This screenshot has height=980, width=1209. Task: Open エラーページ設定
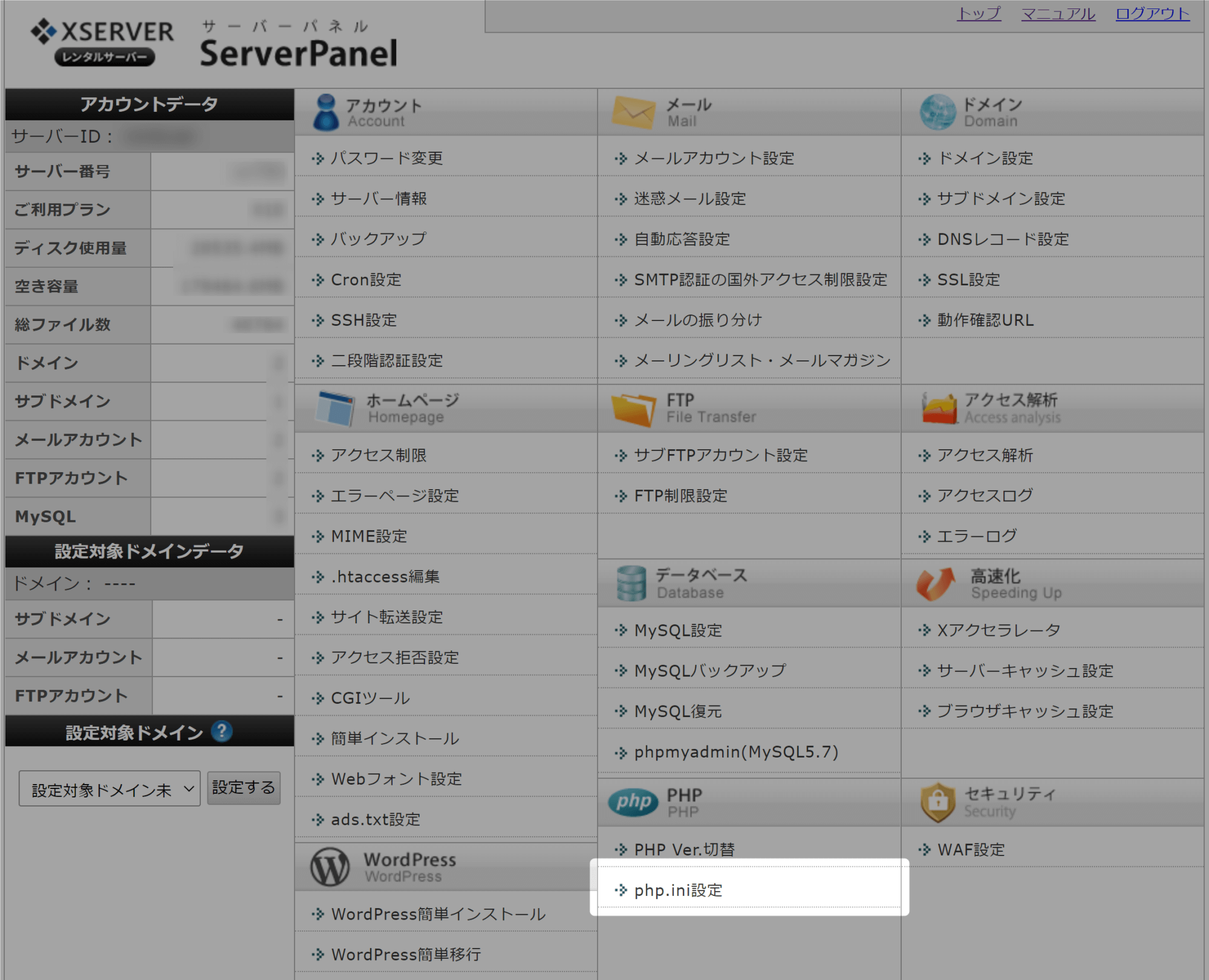coord(394,496)
